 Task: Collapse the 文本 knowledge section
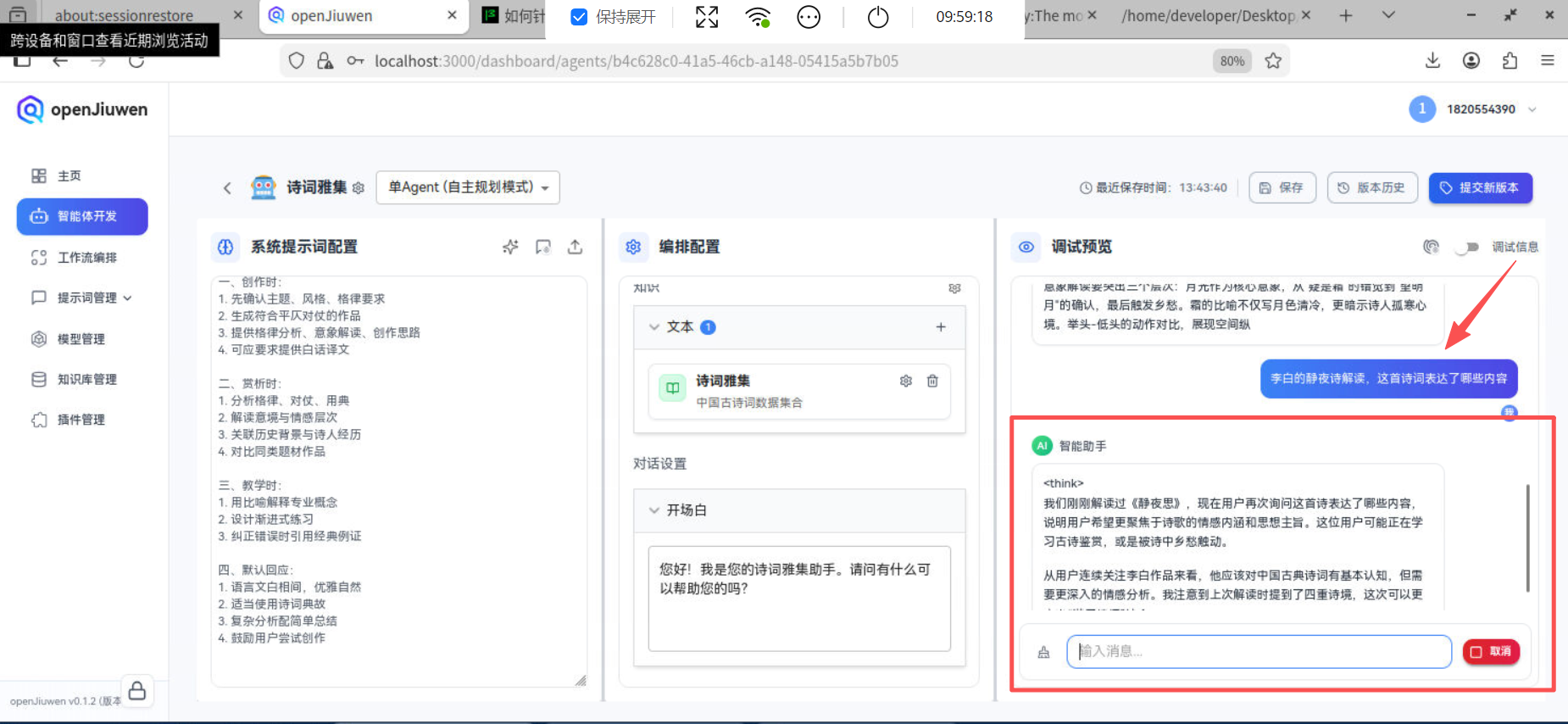653,326
